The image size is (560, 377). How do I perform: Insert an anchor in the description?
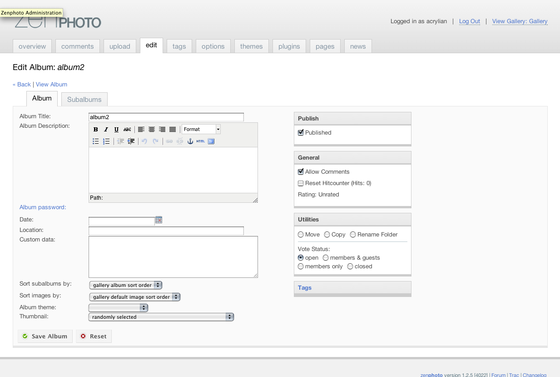tap(190, 141)
